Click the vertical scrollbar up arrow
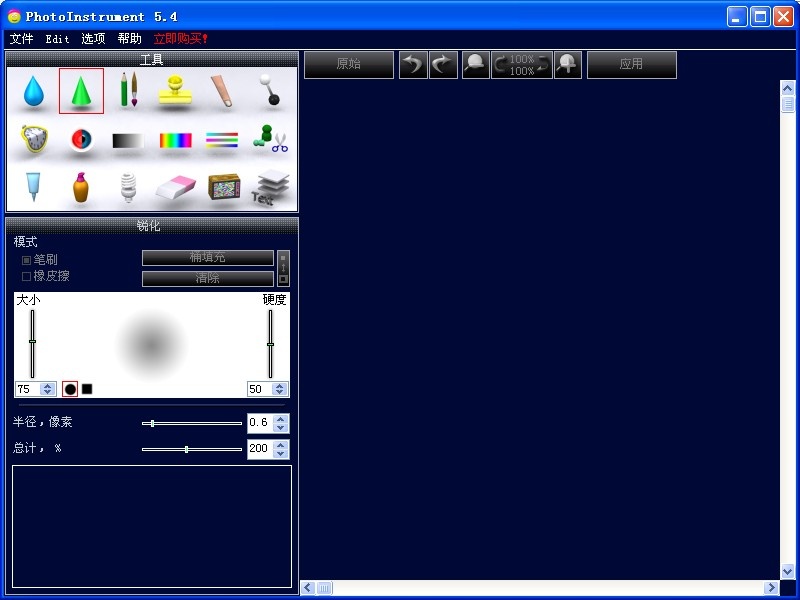 click(788, 88)
